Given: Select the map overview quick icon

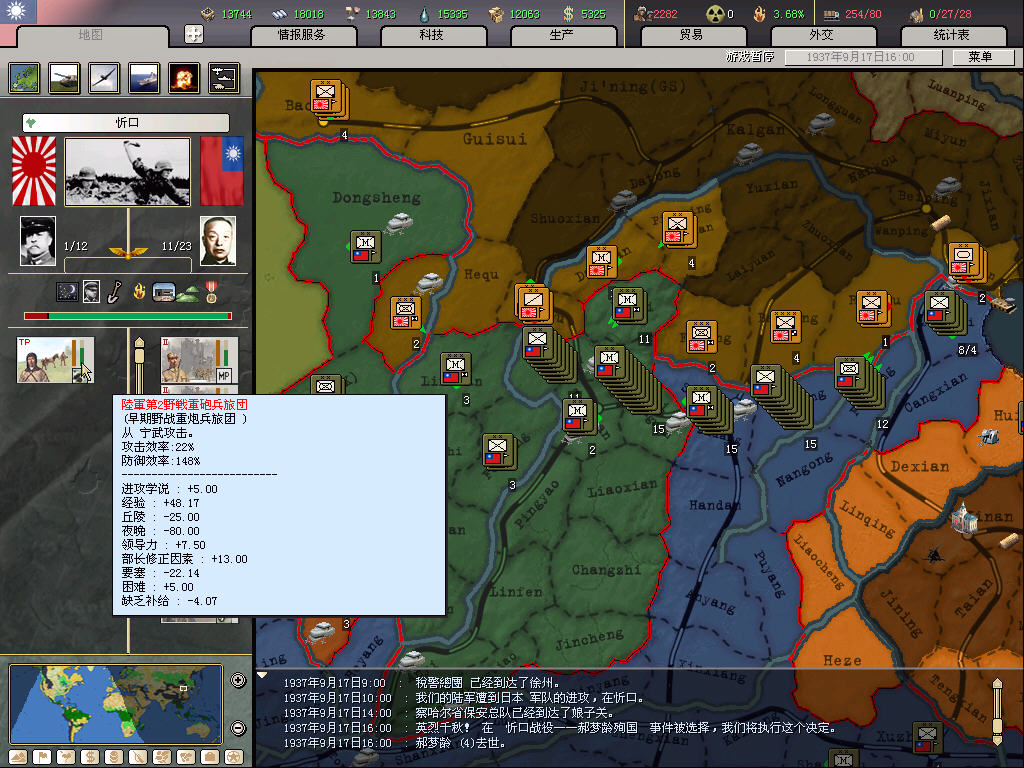Looking at the screenshot, I should coord(24,78).
